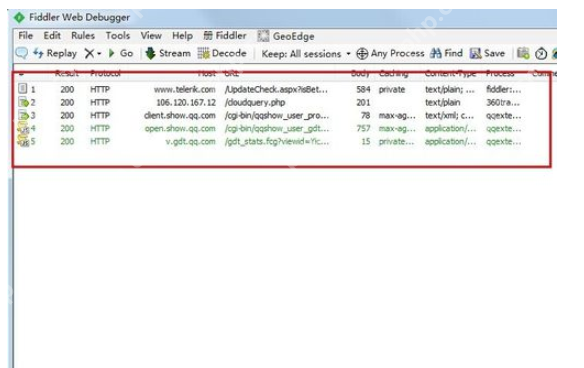This screenshot has height=368, width=584.
Task: Select the www.telerik.com host cell
Action: 184,89
